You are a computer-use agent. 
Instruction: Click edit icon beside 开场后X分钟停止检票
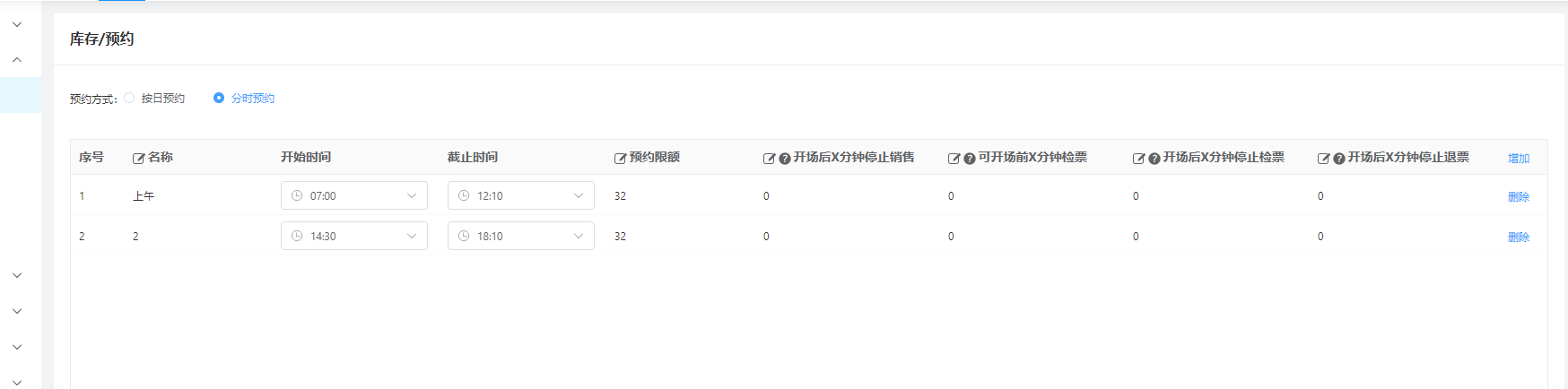click(x=1138, y=159)
